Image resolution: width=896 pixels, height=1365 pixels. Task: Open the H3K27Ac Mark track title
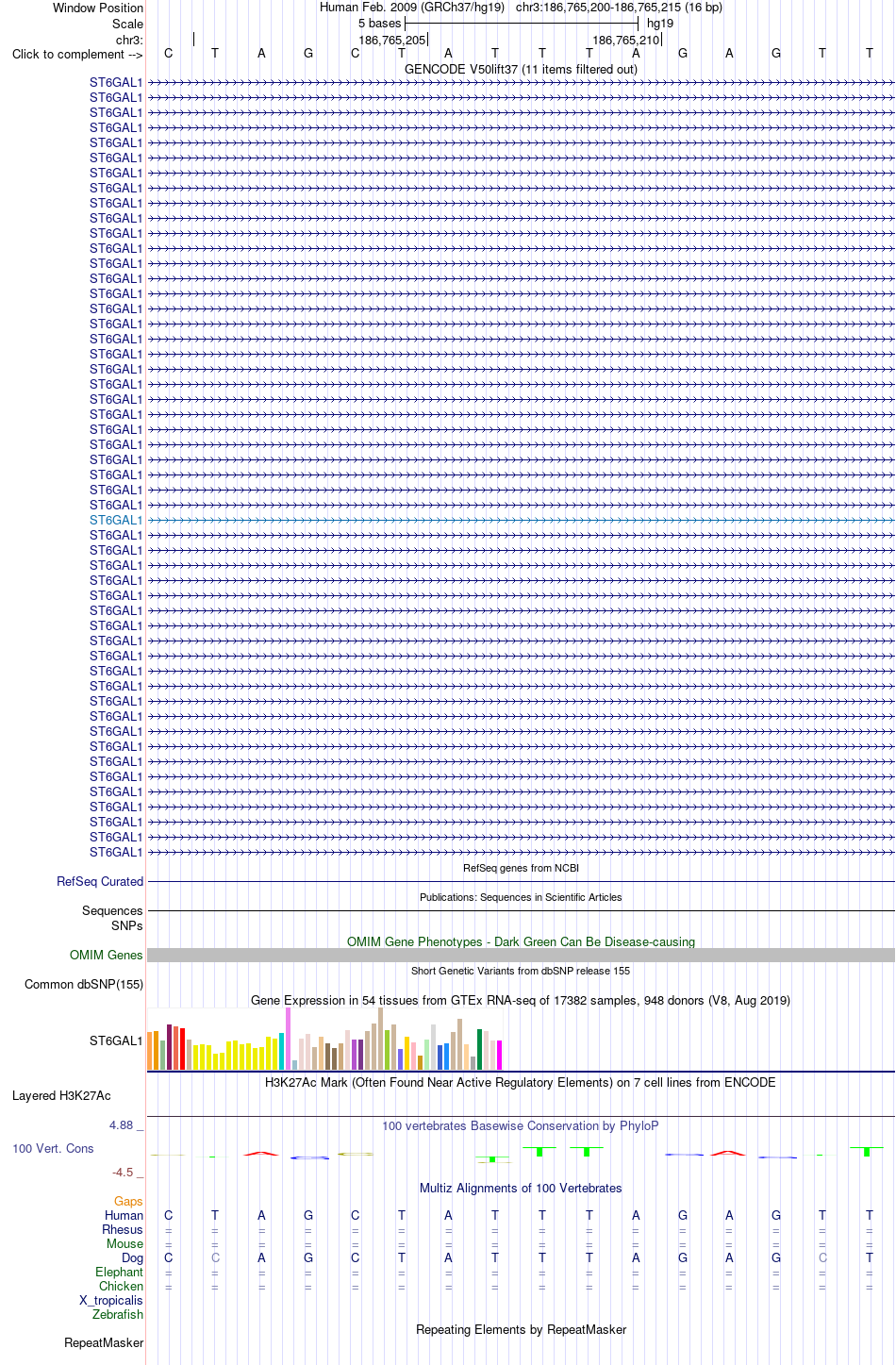[x=521, y=1082]
